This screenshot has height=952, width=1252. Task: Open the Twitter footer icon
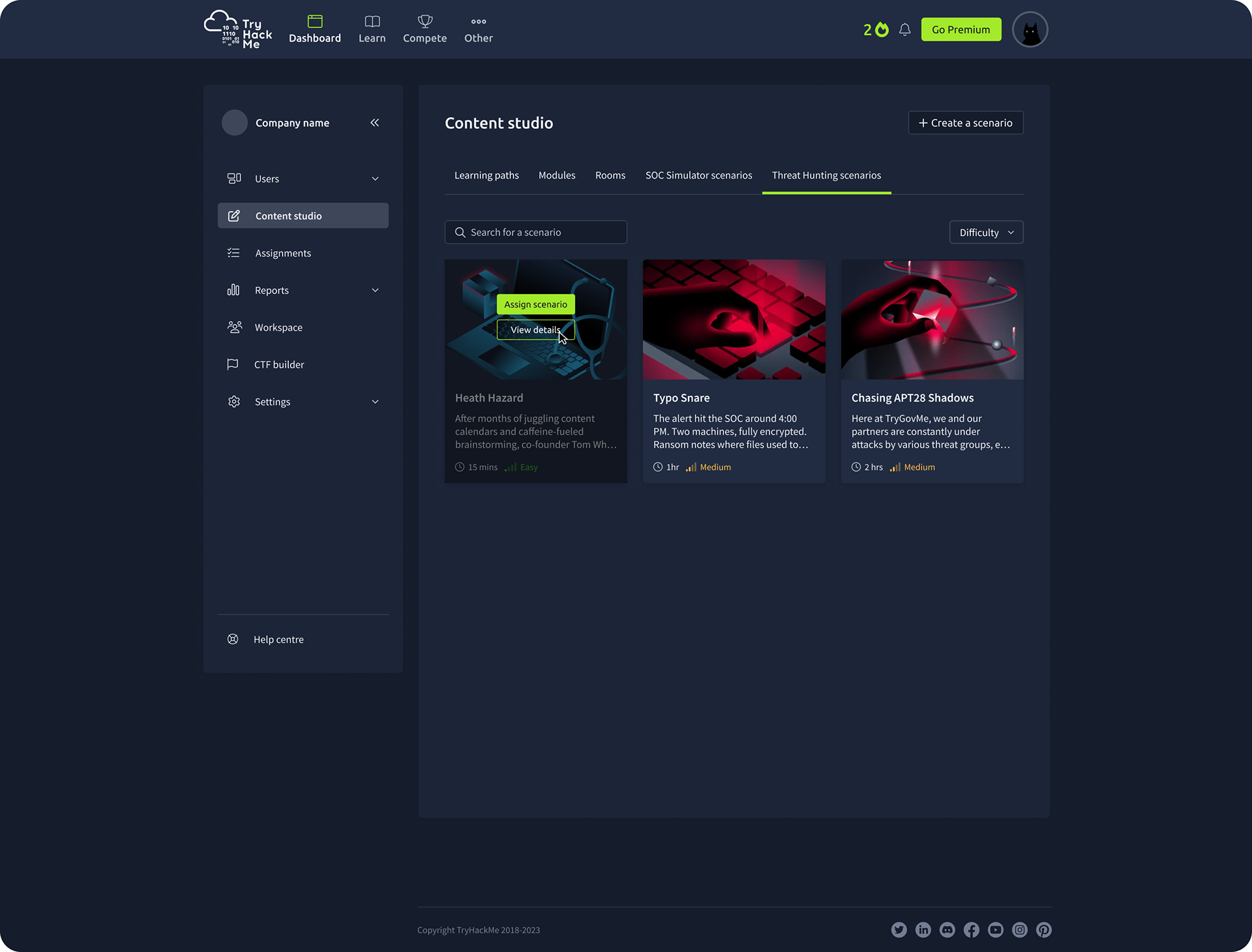pos(899,930)
